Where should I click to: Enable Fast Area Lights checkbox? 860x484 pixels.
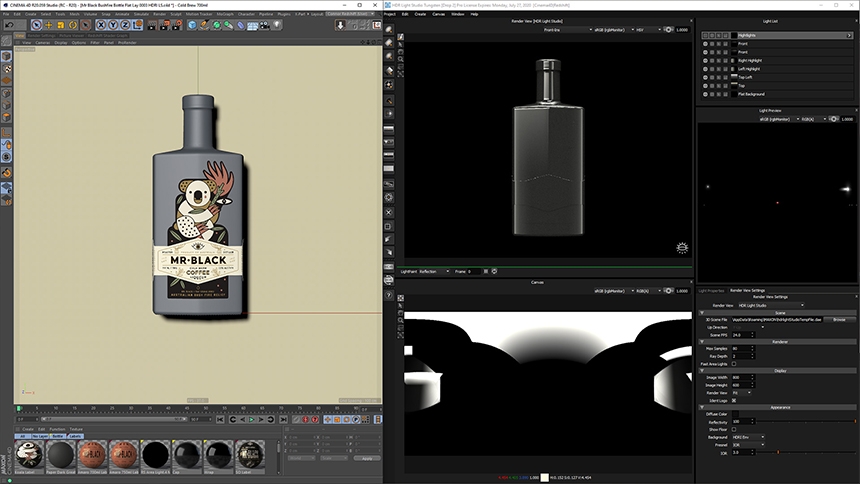click(x=734, y=364)
